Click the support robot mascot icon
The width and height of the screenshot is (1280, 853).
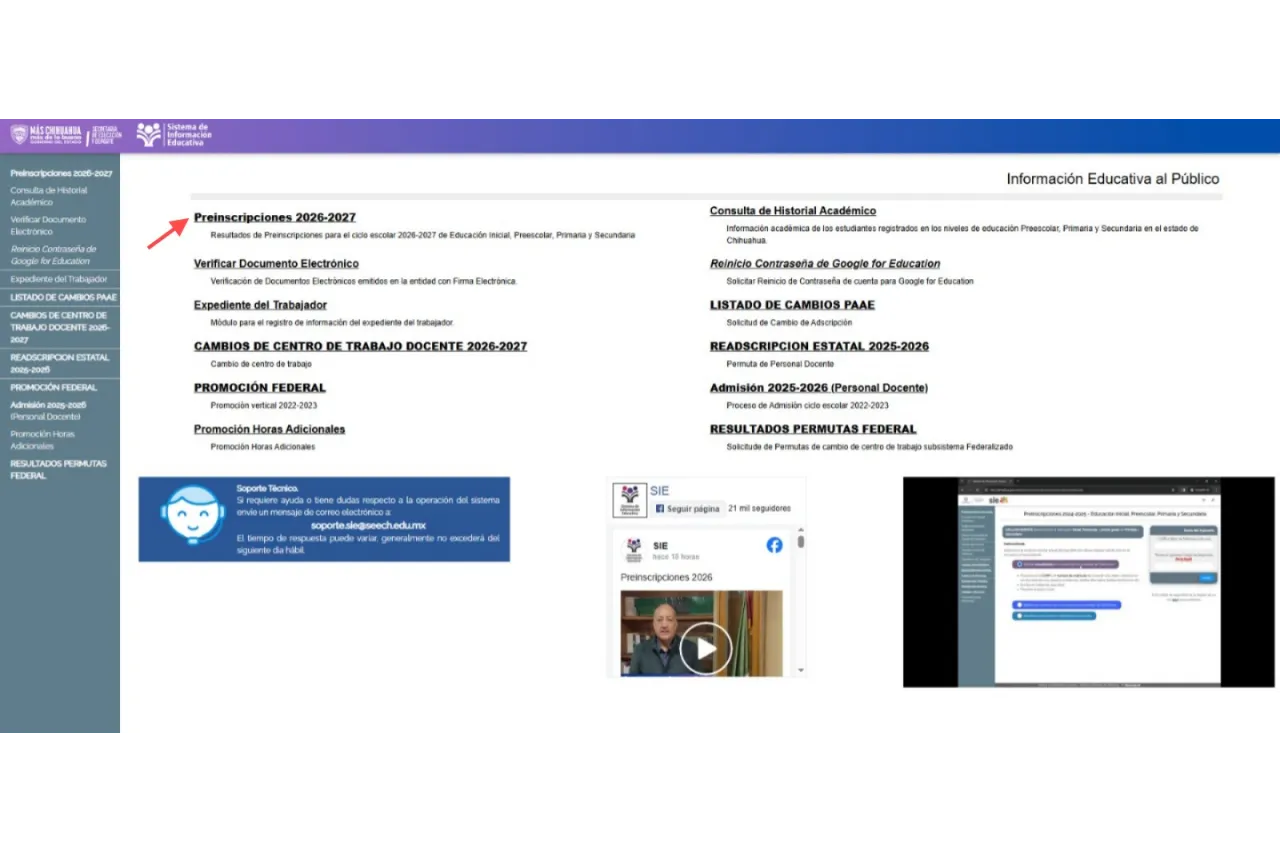pyautogui.click(x=192, y=516)
